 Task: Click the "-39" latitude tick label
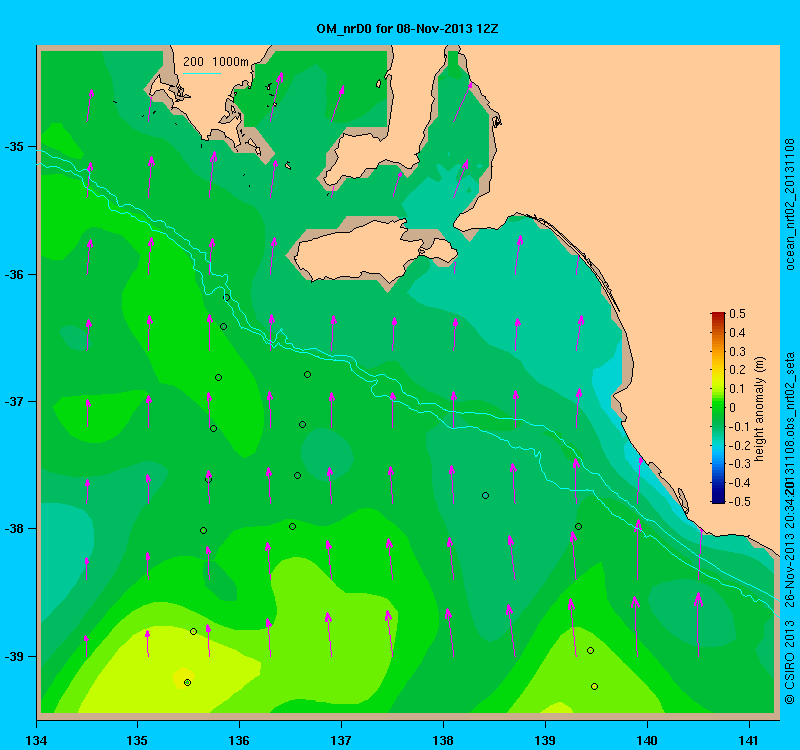[15, 656]
